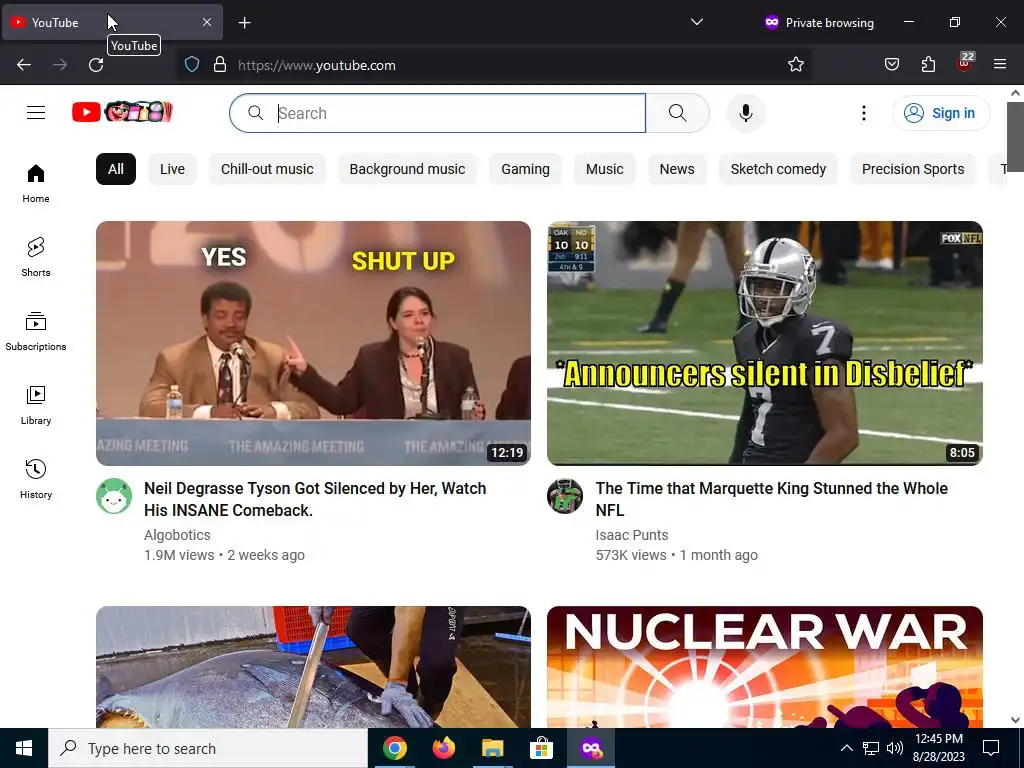Open Library in the sidebar
The height and width of the screenshot is (768, 1024).
point(36,406)
